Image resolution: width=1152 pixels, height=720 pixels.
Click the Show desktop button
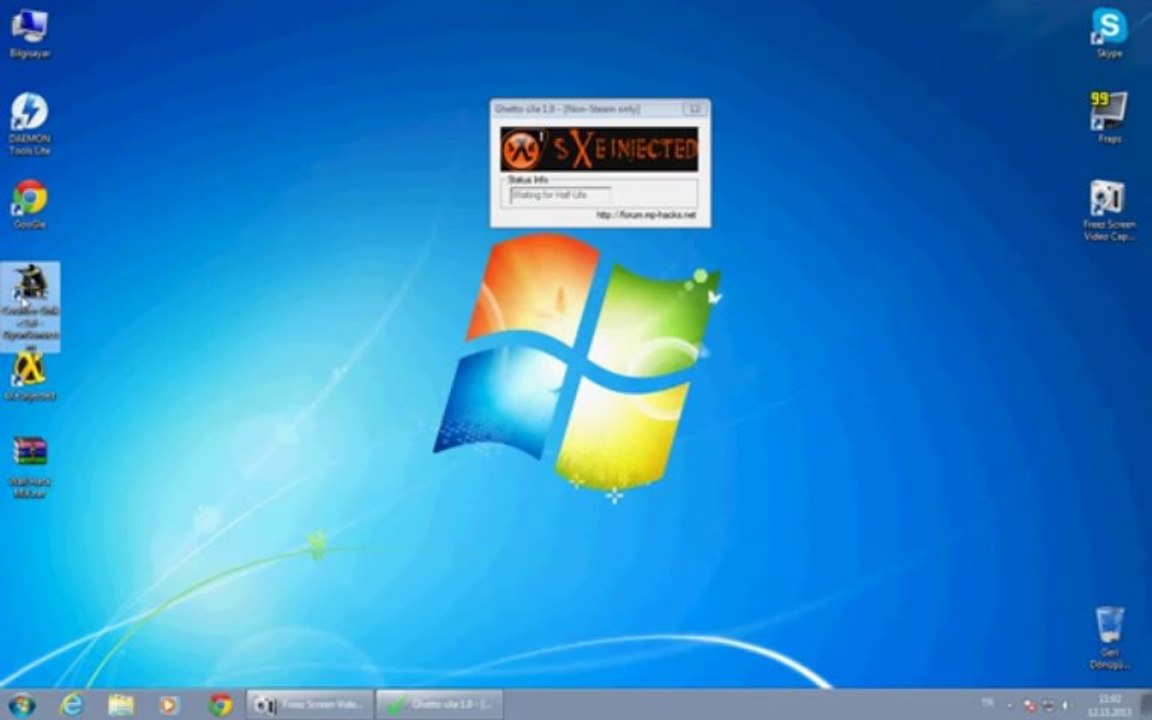pyautogui.click(x=1145, y=705)
